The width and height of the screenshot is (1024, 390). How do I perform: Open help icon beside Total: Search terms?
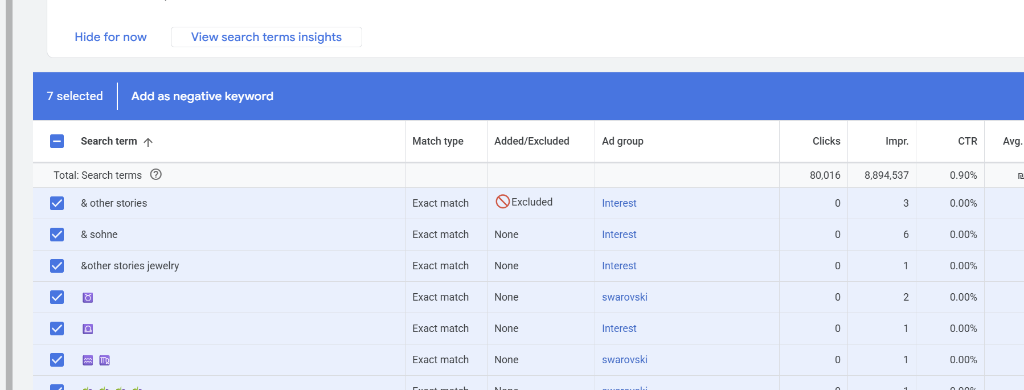[155, 175]
